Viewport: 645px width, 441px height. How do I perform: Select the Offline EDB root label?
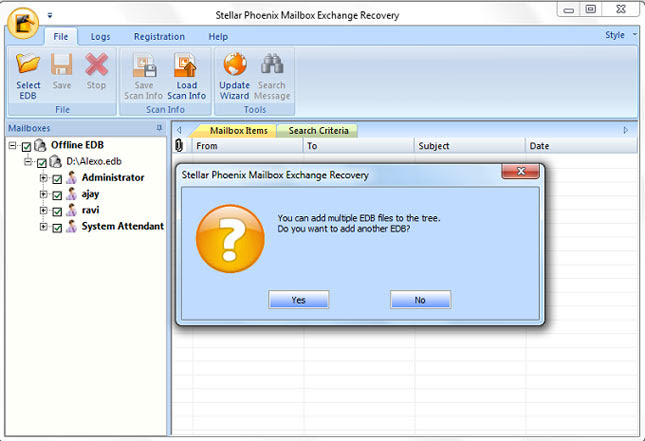point(77,145)
